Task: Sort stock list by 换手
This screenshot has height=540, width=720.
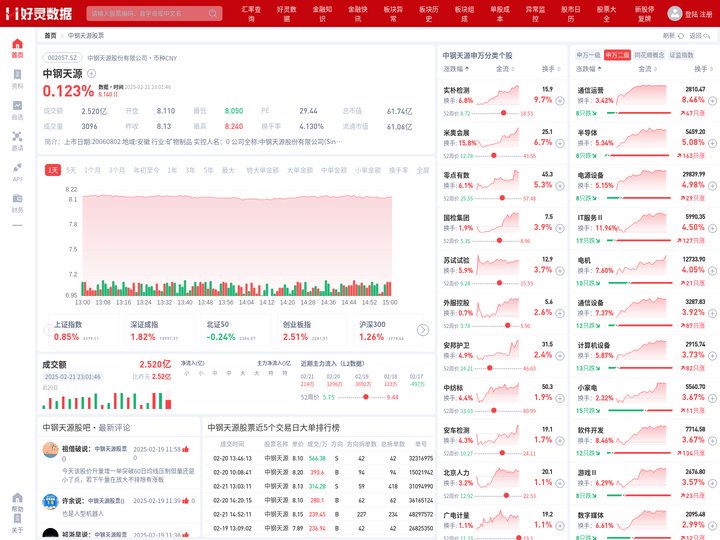Action: tap(551, 69)
